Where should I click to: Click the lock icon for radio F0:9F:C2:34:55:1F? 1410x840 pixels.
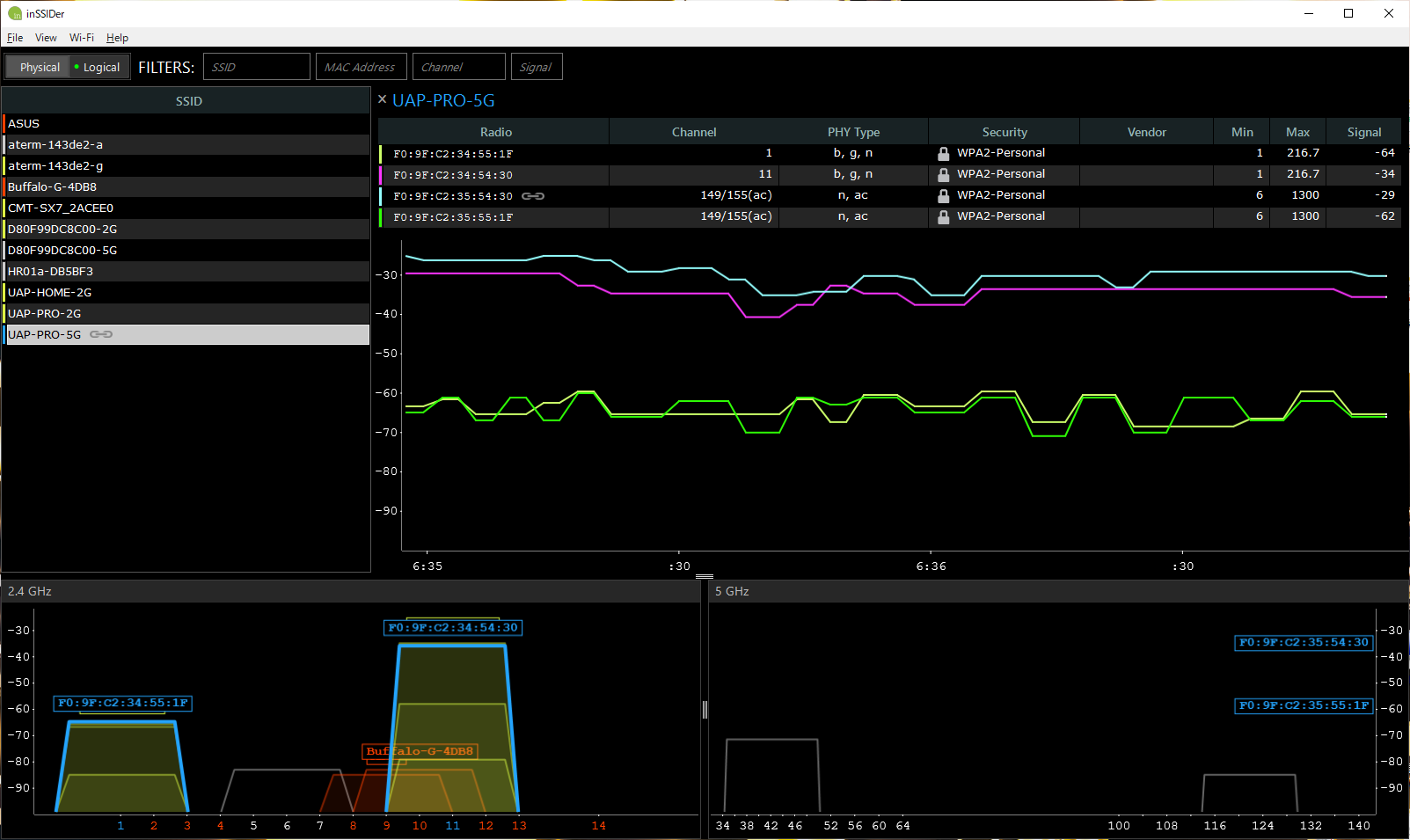pos(943,154)
